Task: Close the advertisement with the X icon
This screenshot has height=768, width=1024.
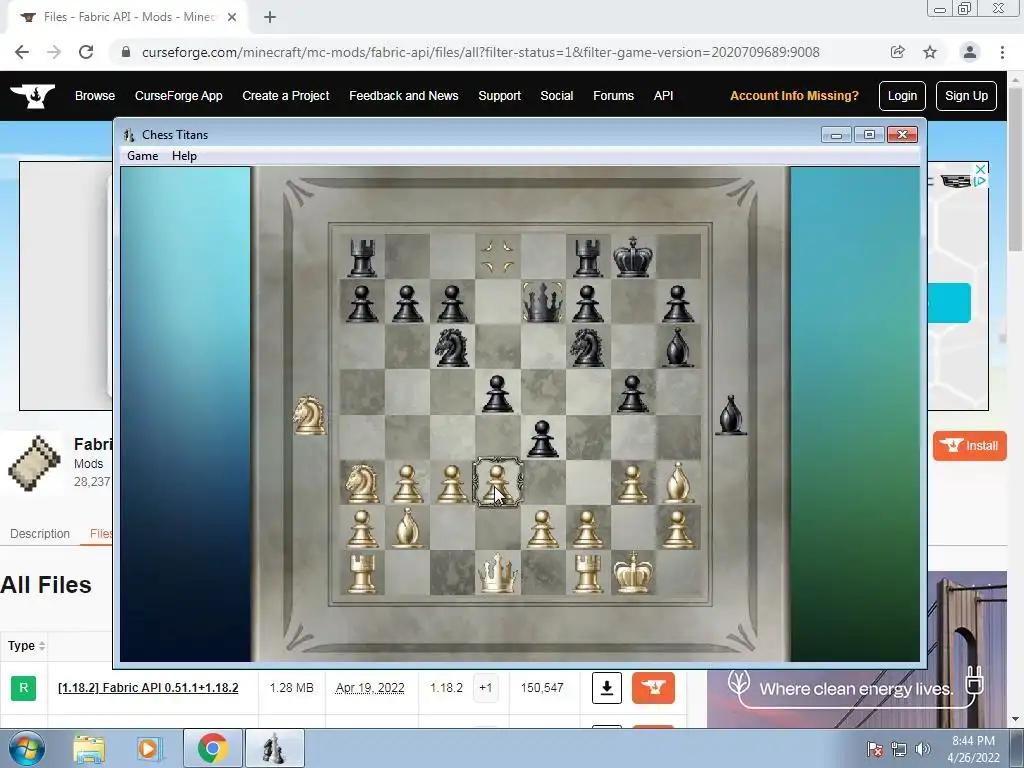Action: pos(980,169)
